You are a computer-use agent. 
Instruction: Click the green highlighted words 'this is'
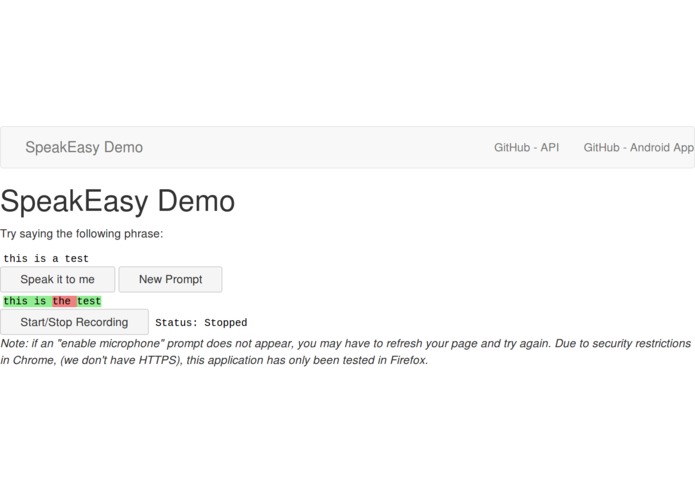click(x=27, y=301)
